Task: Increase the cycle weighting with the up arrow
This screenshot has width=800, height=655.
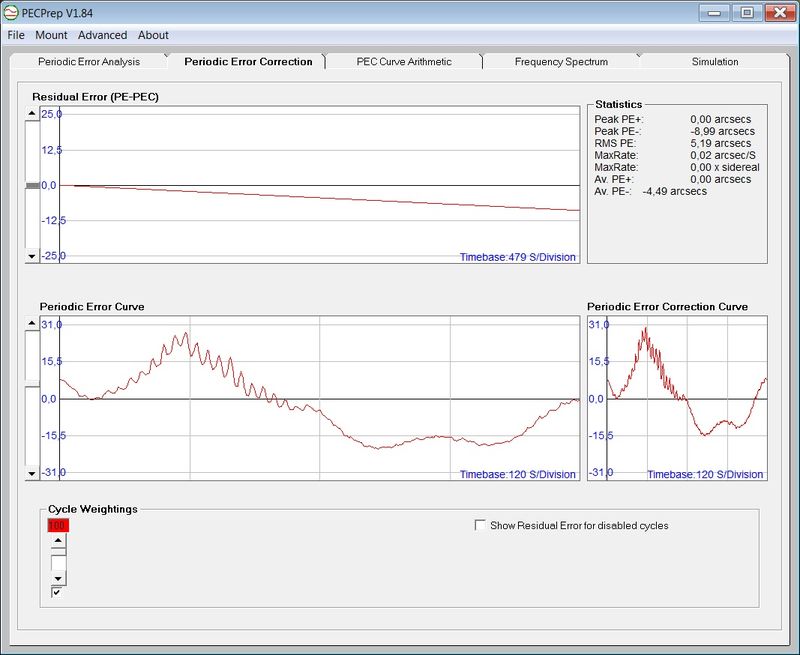Action: pyautogui.click(x=58, y=540)
